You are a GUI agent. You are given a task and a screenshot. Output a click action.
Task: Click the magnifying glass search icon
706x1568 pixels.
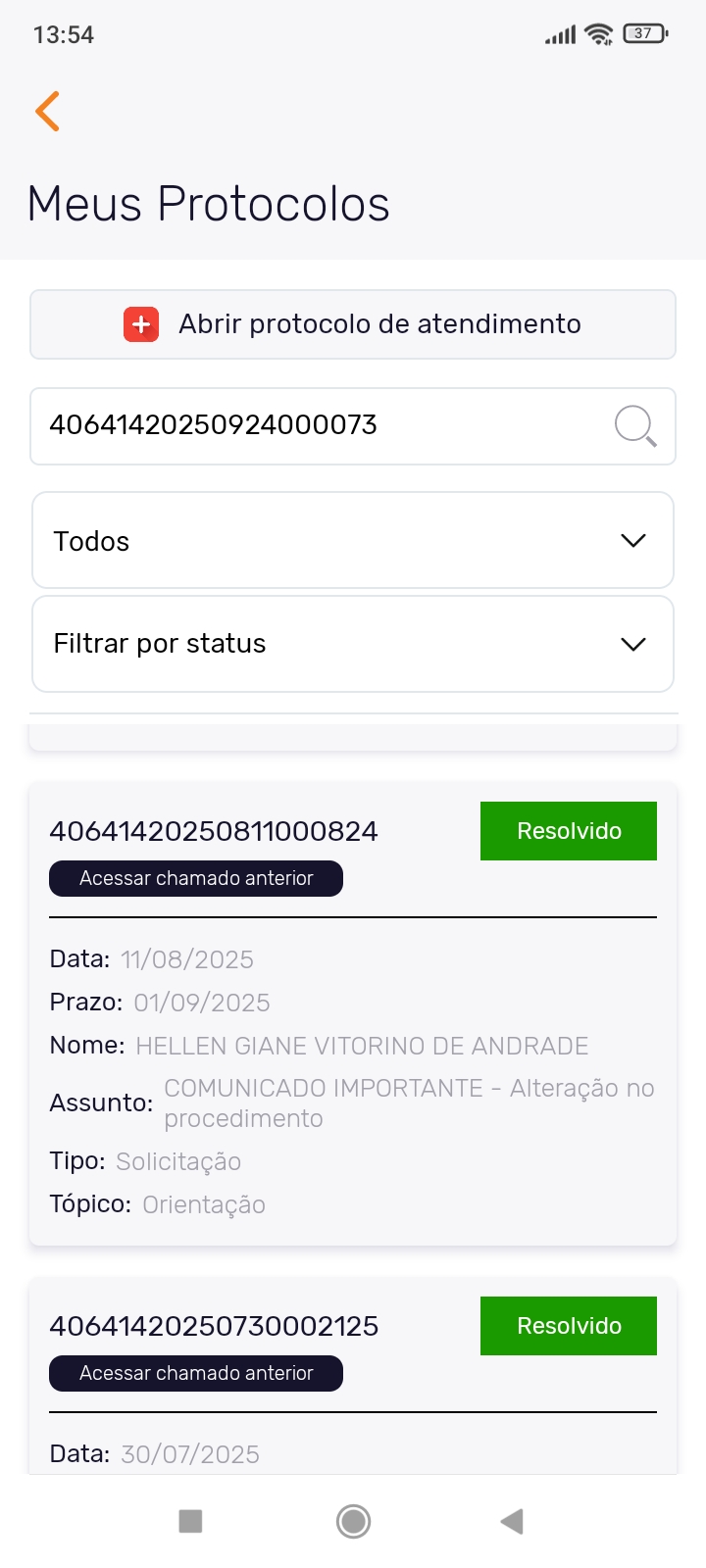[x=634, y=426]
